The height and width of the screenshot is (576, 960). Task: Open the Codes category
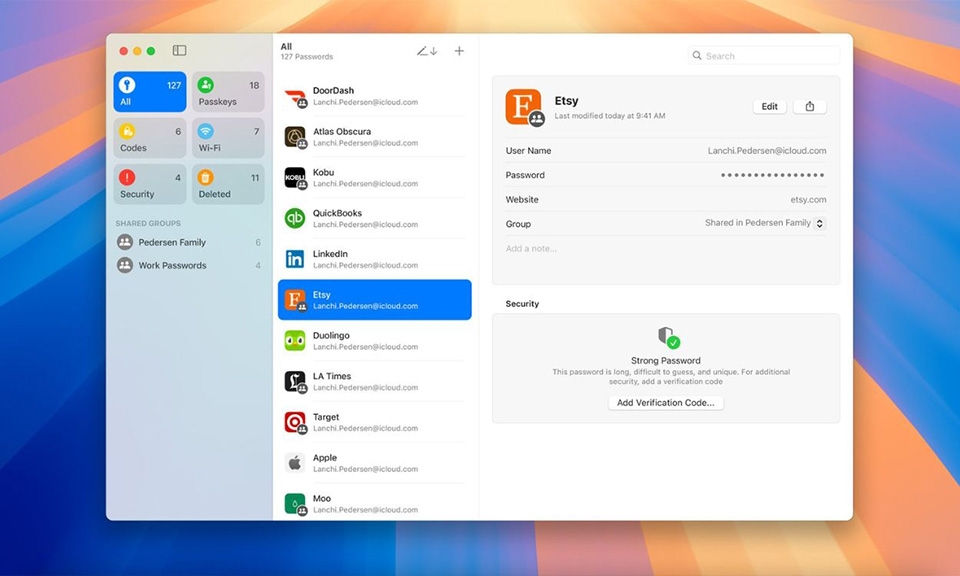[x=150, y=138]
